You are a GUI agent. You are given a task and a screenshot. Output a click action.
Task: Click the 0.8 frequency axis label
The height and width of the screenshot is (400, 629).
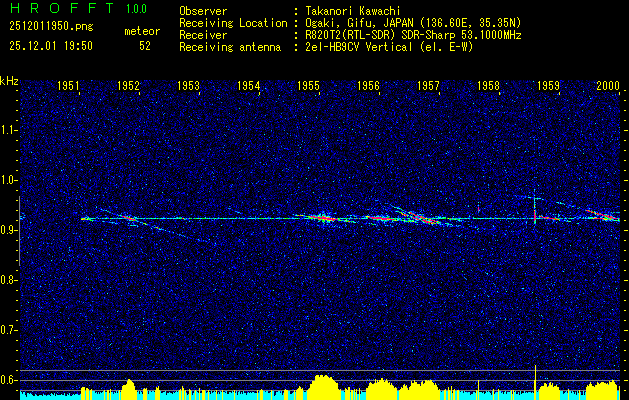click(7, 280)
